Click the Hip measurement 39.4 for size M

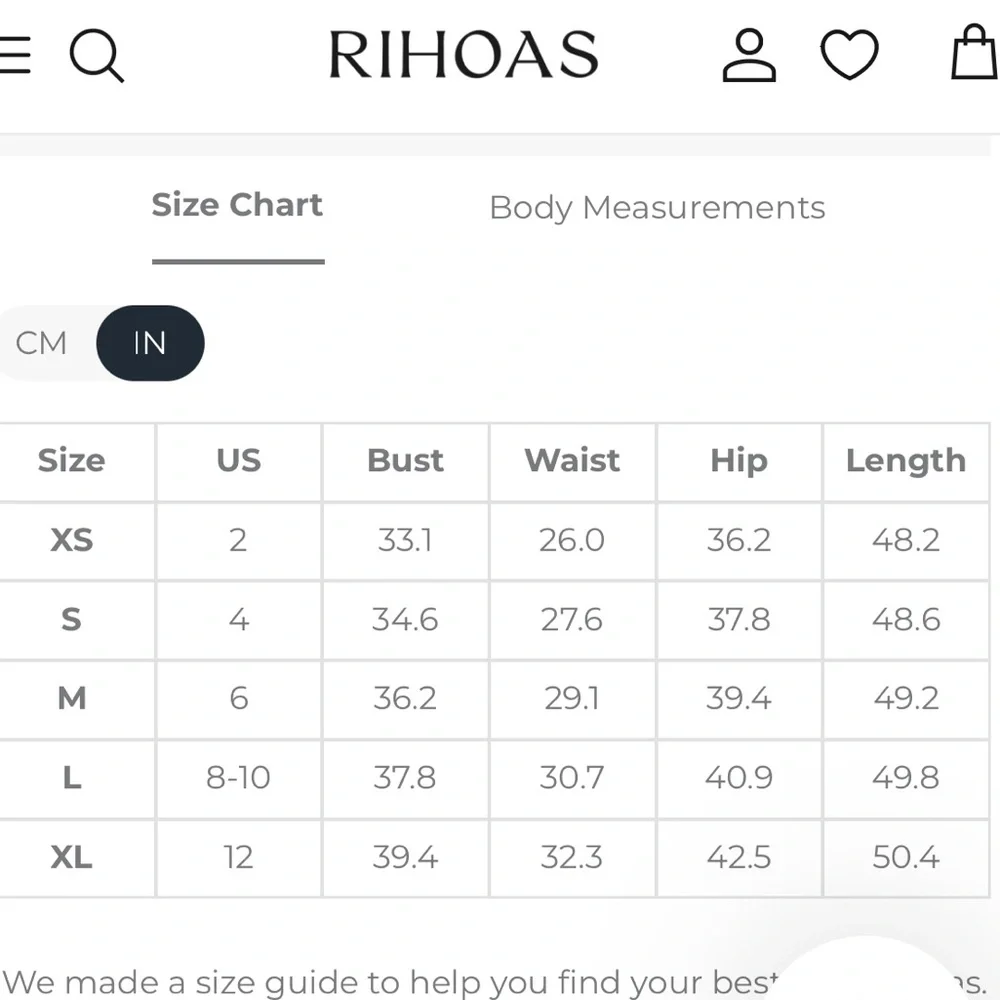click(x=738, y=699)
